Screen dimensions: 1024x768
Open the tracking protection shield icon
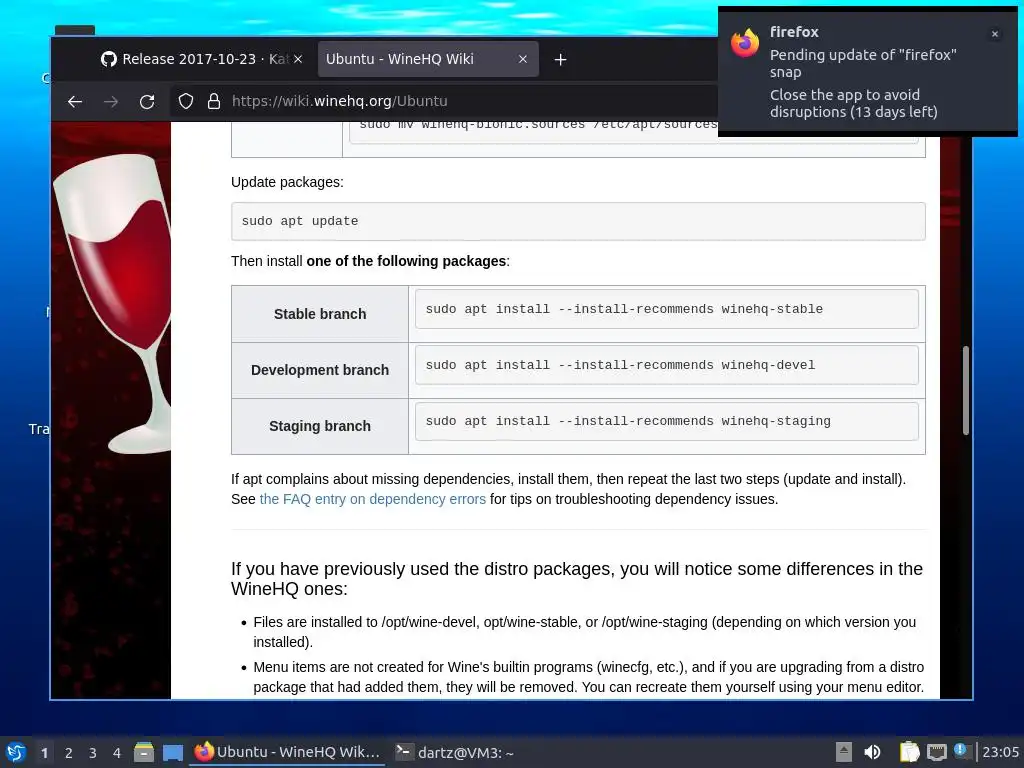tap(186, 101)
